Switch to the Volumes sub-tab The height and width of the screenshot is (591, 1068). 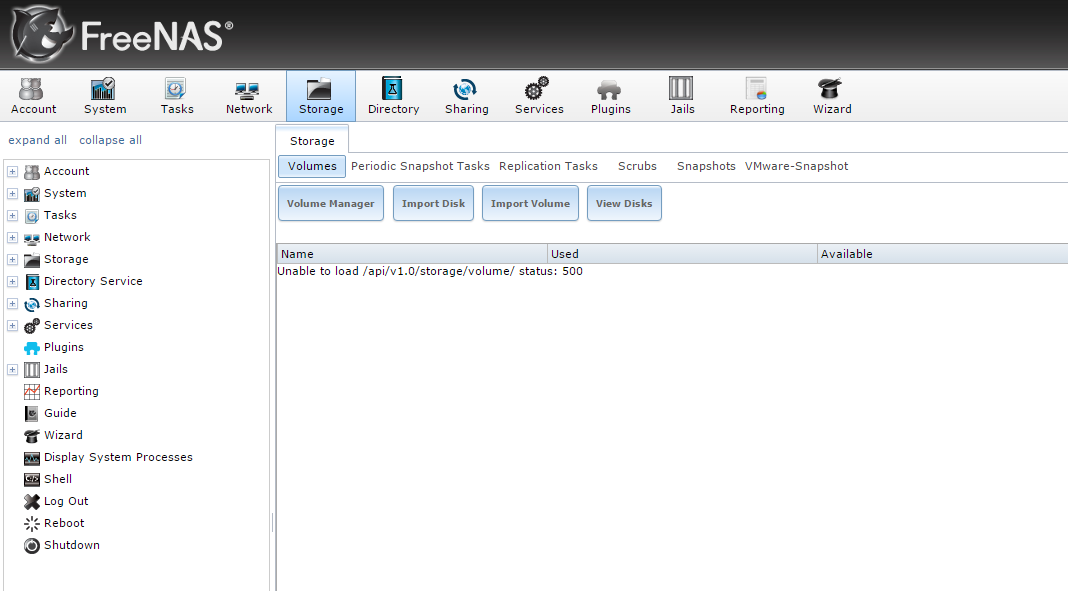click(x=312, y=166)
